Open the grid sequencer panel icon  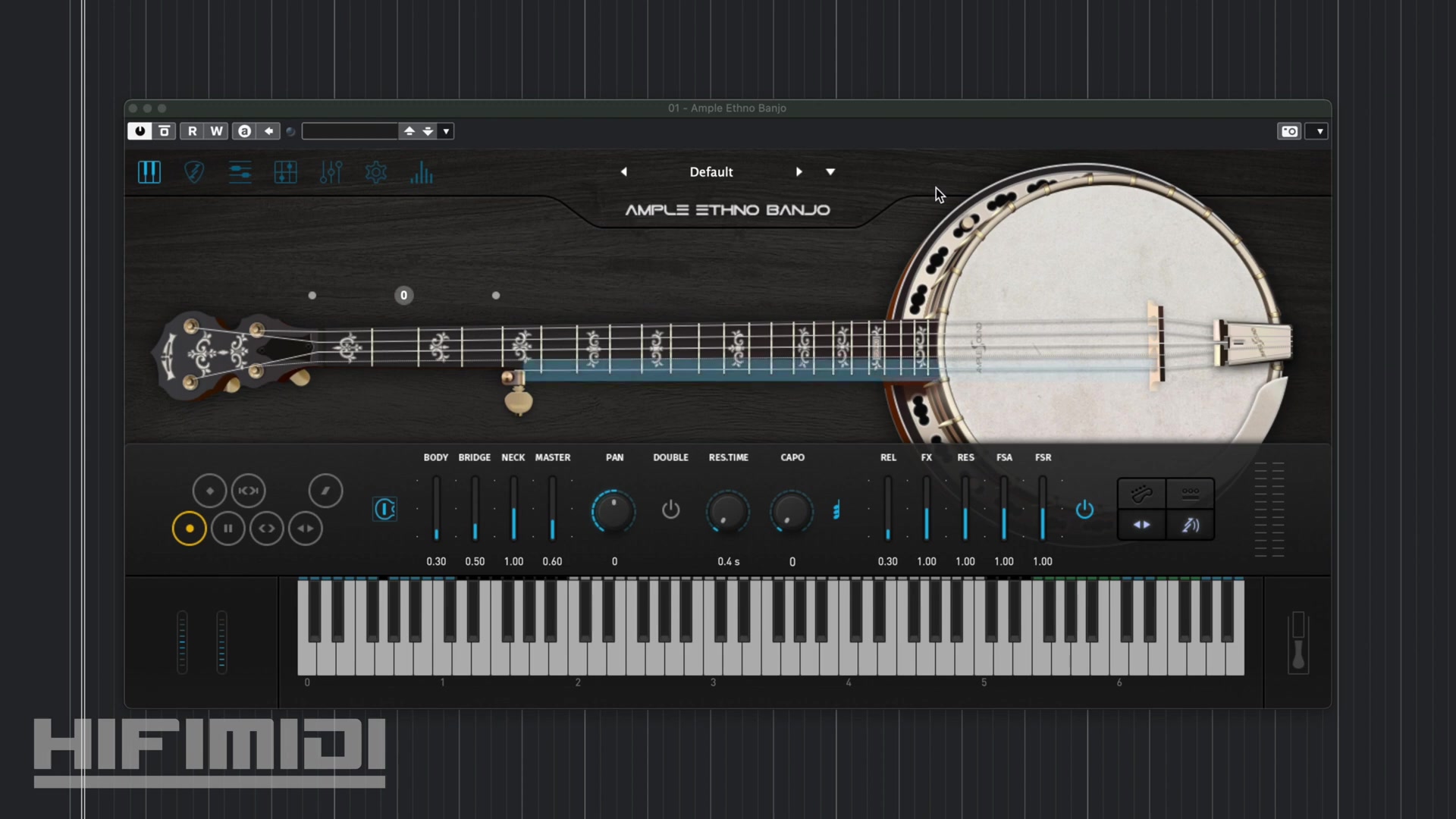(285, 173)
